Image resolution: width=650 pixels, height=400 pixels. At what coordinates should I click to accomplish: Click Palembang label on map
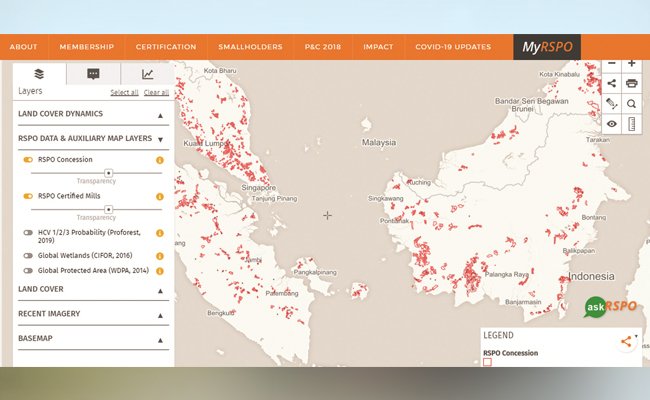(x=282, y=293)
